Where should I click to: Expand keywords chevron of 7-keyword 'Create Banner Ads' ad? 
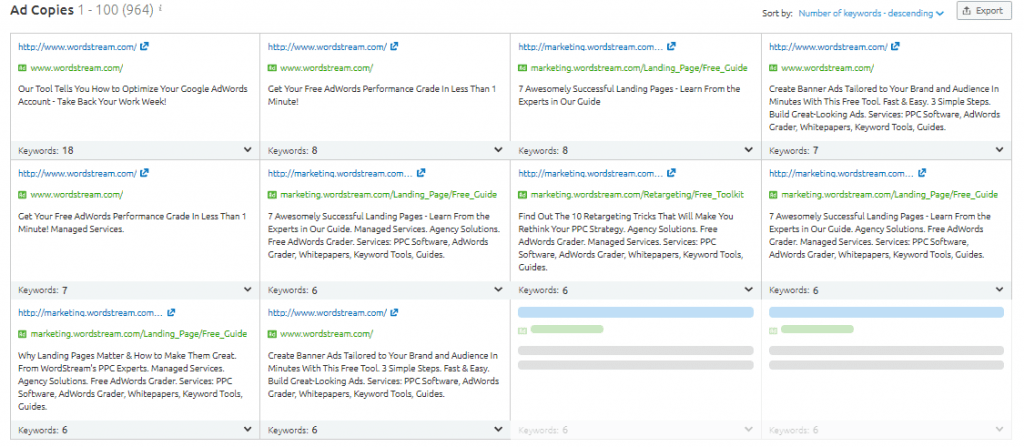(999, 150)
